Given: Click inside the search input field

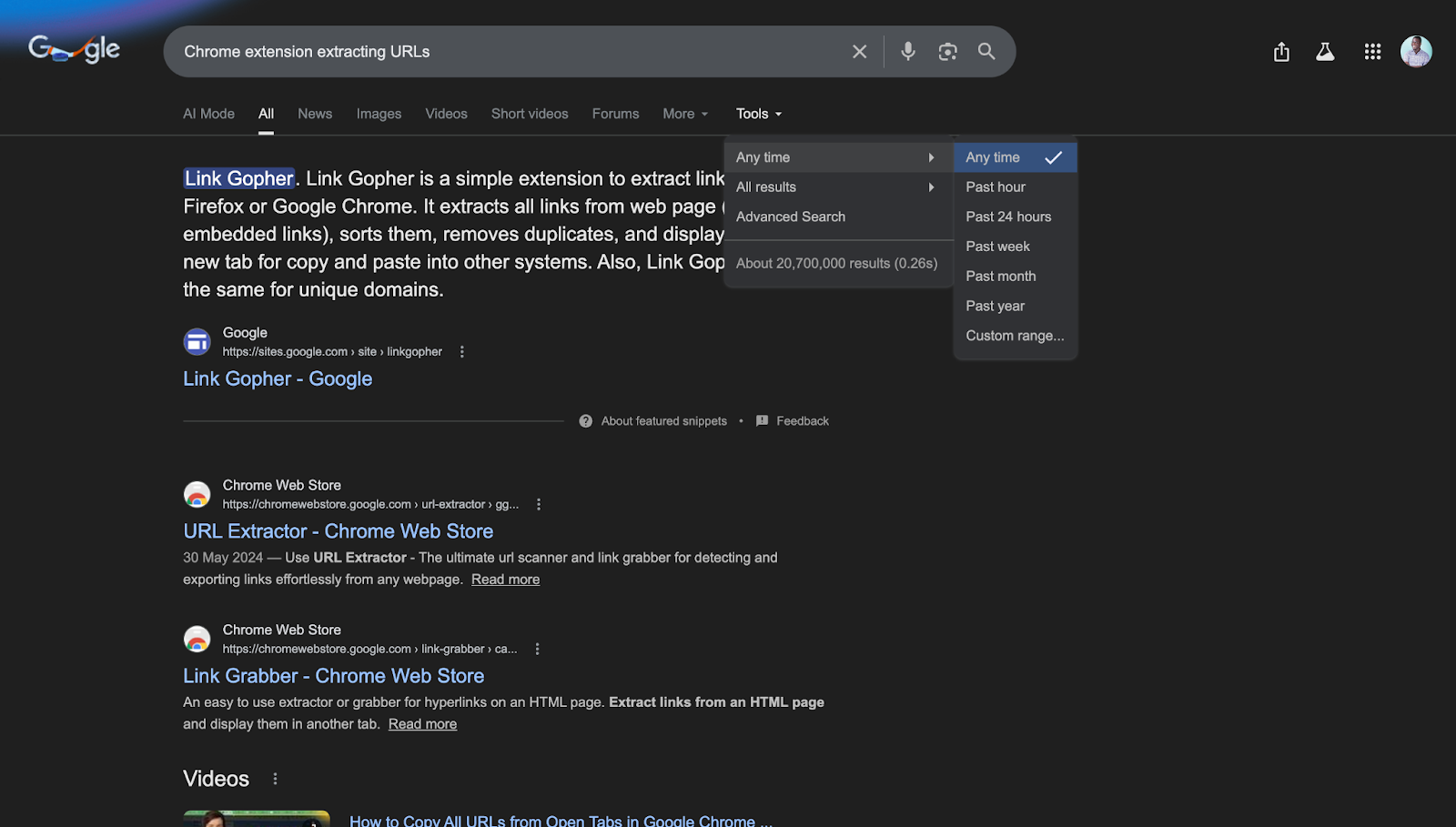Looking at the screenshot, I should 510,51.
